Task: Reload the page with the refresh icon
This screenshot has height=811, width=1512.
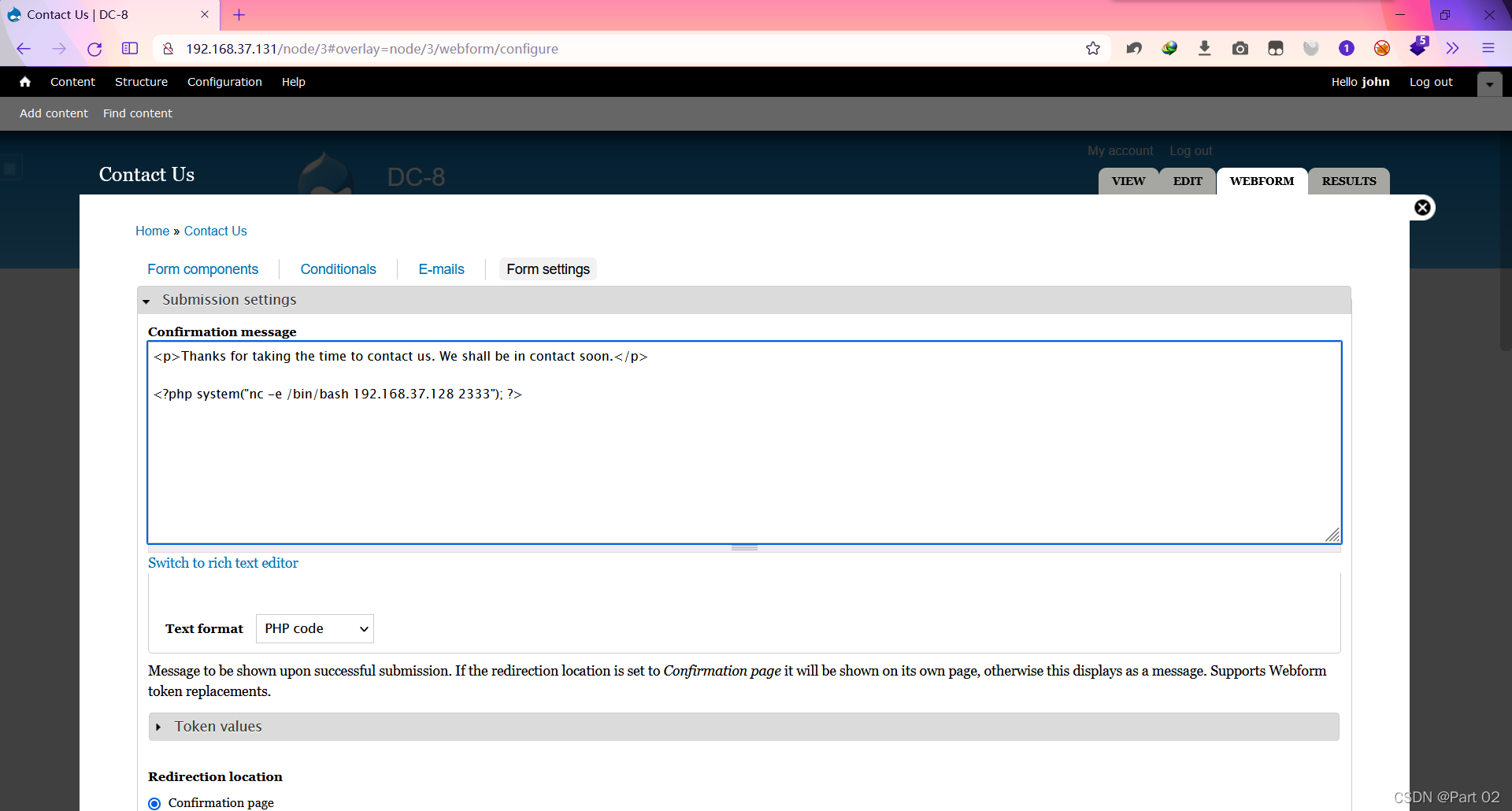Action: click(x=94, y=49)
